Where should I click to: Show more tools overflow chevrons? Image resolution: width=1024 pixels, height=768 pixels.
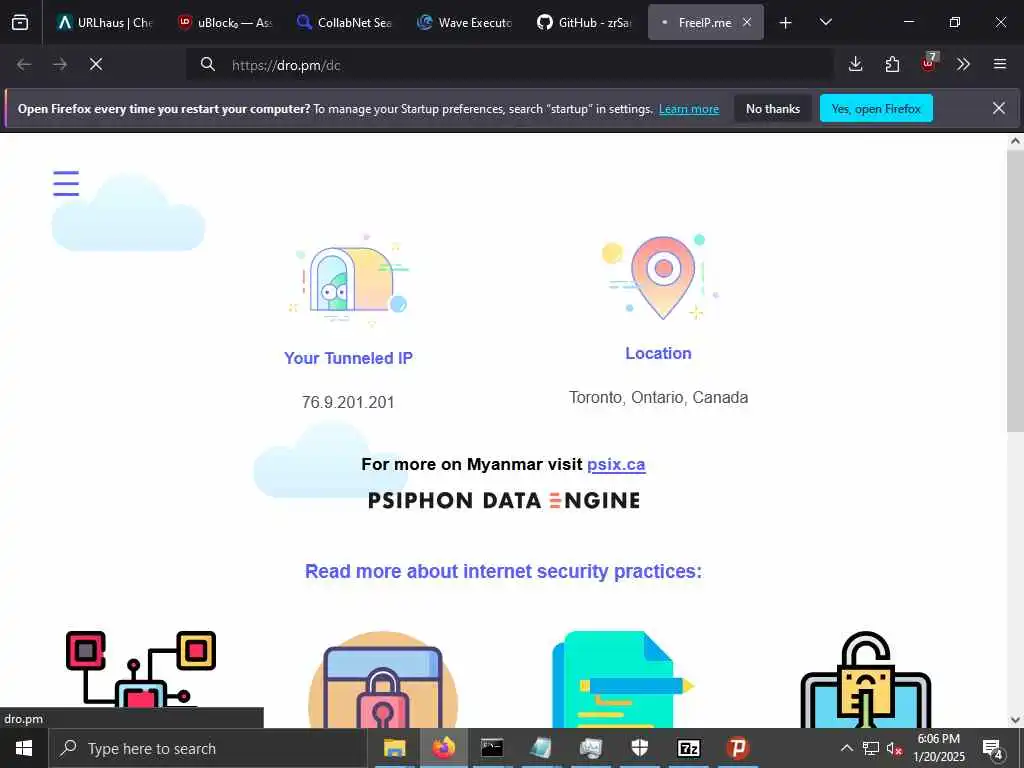tap(963, 64)
